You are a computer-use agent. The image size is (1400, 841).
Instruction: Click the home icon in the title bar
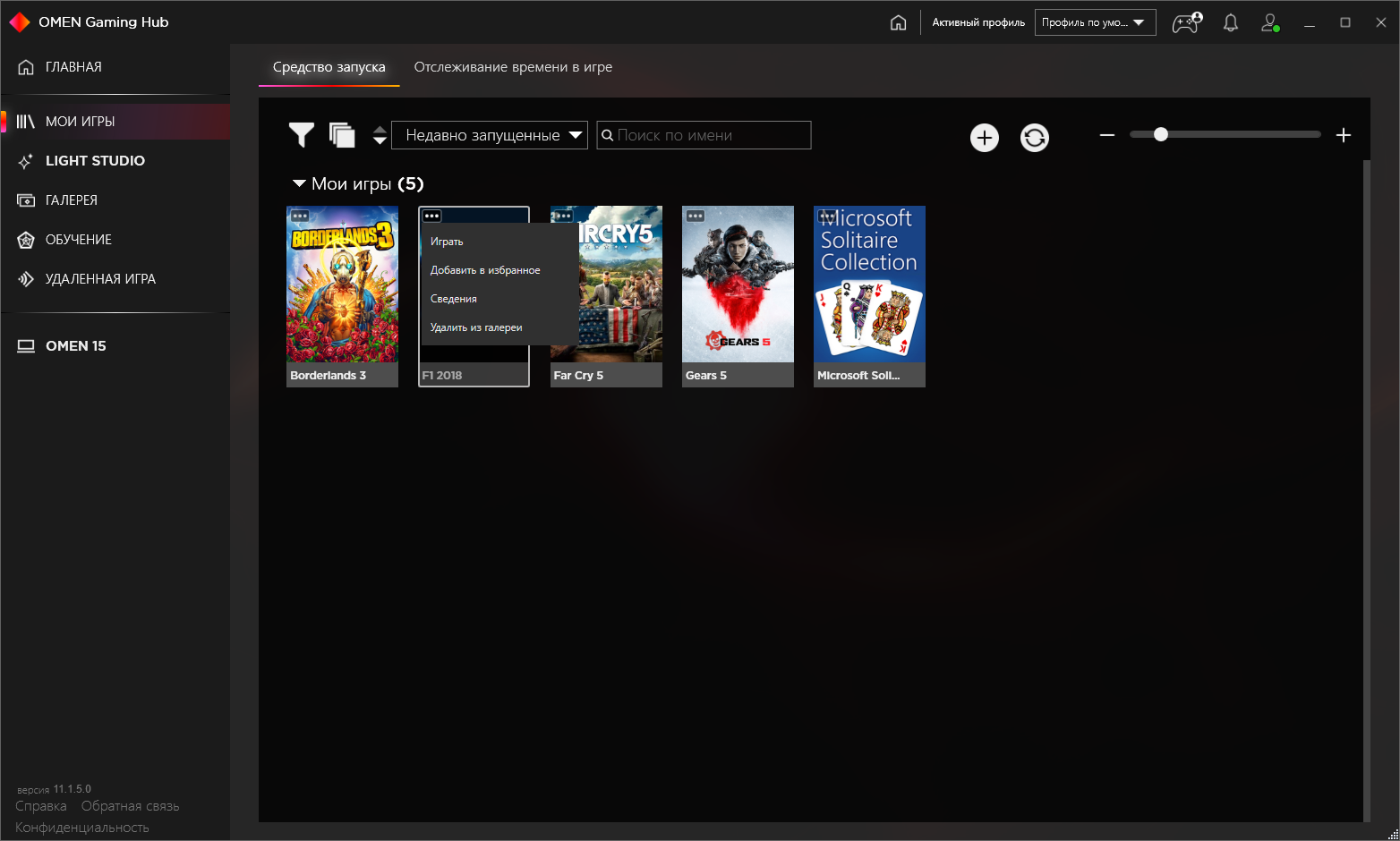pyautogui.click(x=898, y=22)
